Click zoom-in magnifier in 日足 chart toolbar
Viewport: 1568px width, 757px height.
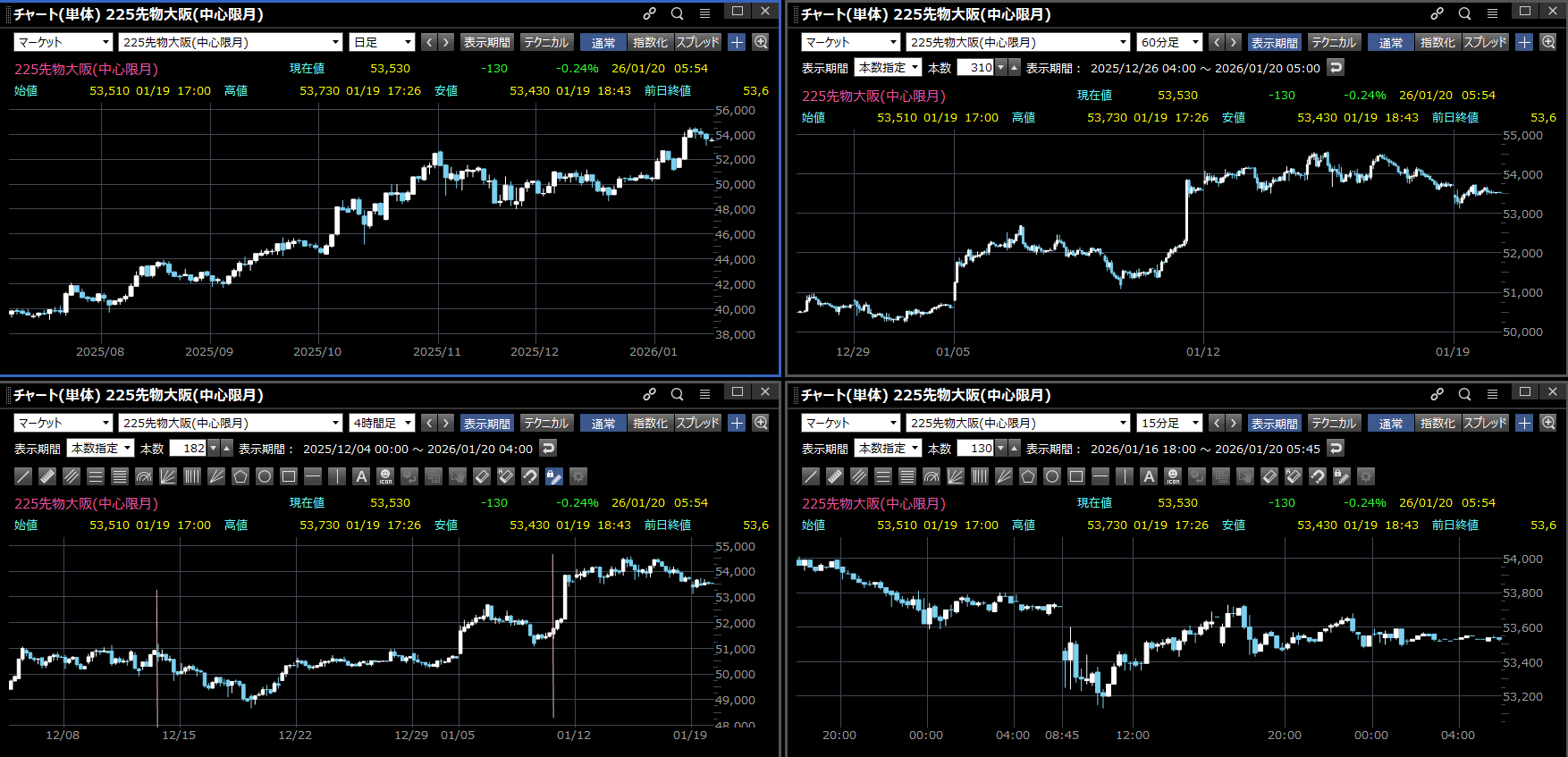[x=761, y=42]
